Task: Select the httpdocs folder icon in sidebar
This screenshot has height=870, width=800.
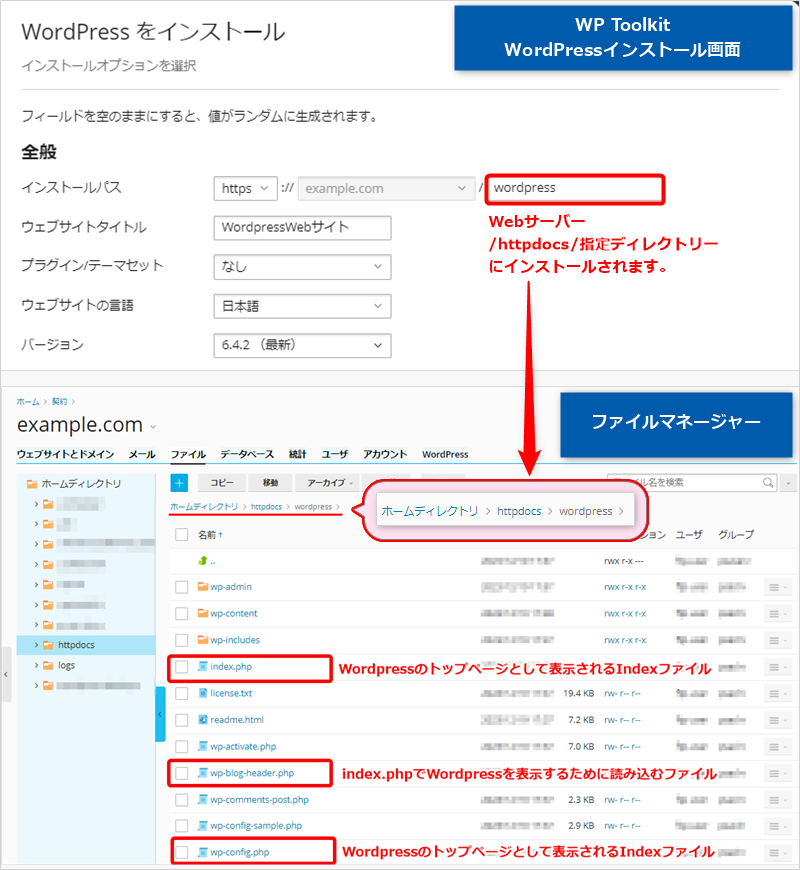Action: [x=47, y=645]
